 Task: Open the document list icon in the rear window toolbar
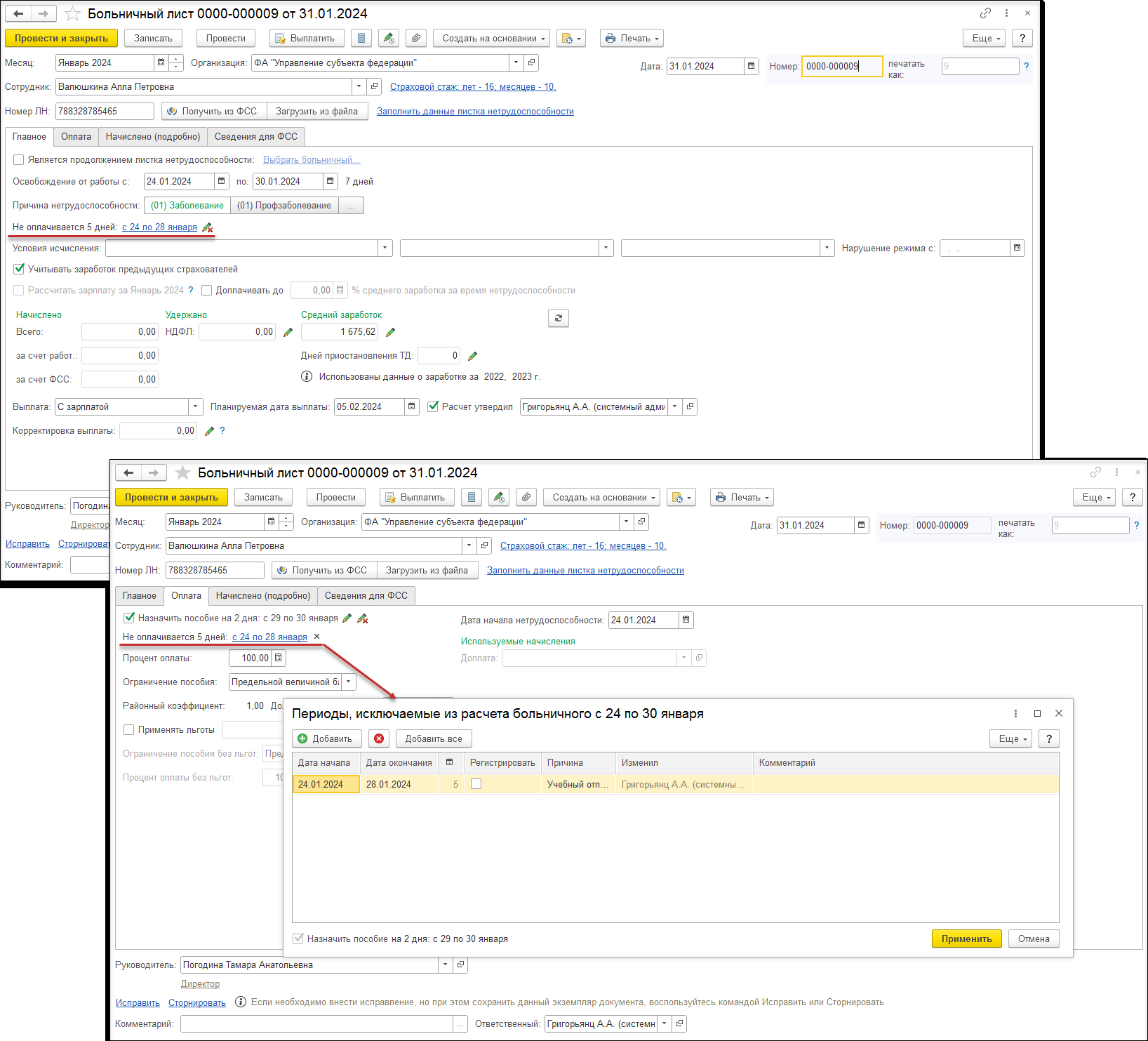[361, 38]
